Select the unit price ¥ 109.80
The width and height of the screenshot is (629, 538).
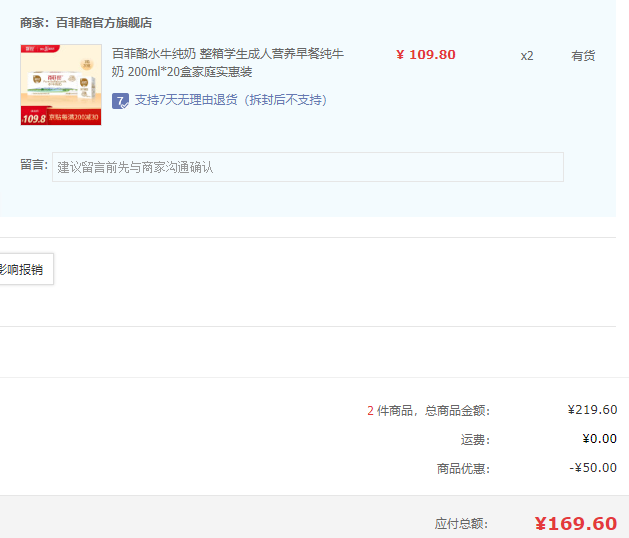pos(426,55)
